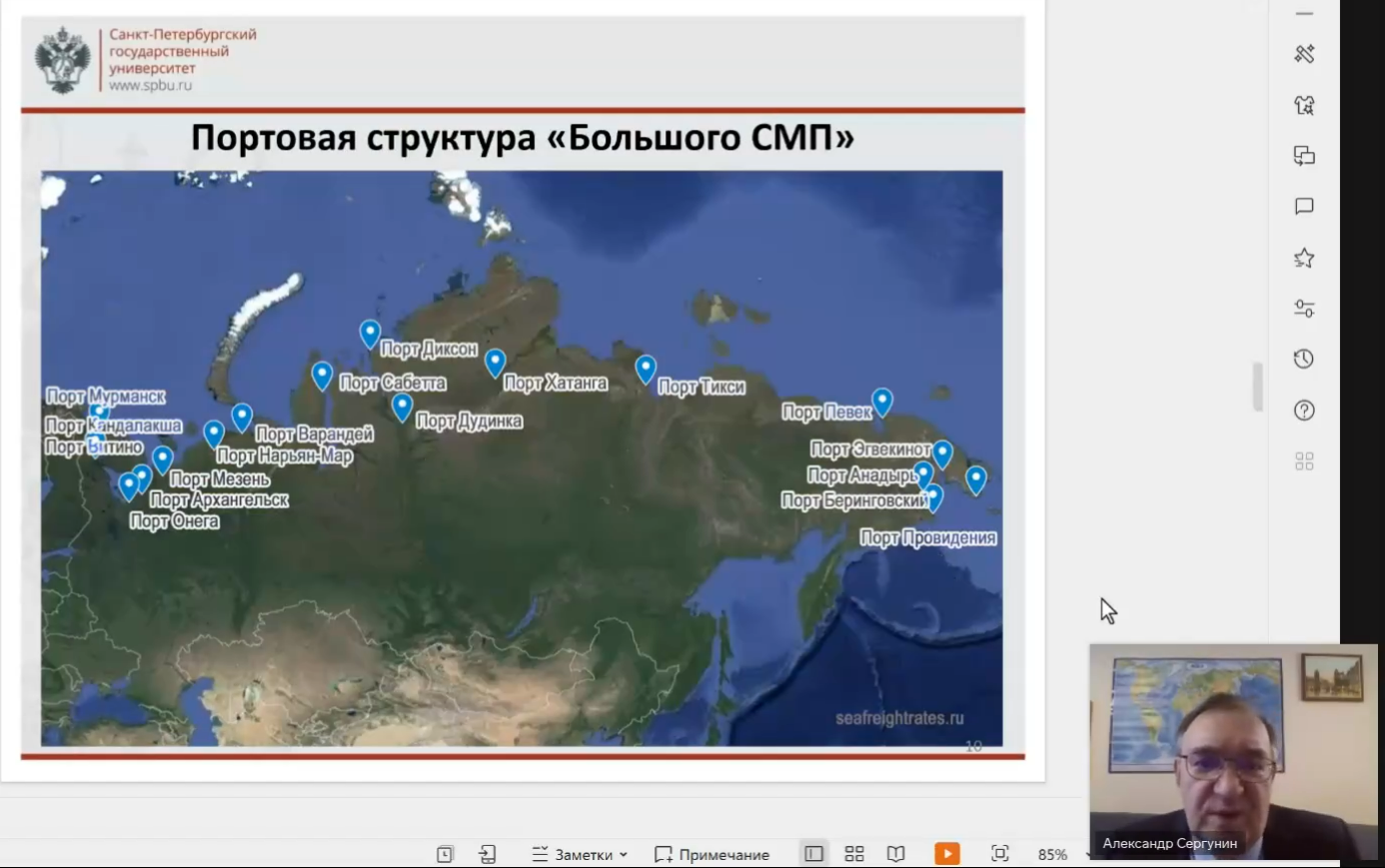Viewport: 1385px width, 868px height.
Task: Click the help question mark icon
Action: [1304, 411]
